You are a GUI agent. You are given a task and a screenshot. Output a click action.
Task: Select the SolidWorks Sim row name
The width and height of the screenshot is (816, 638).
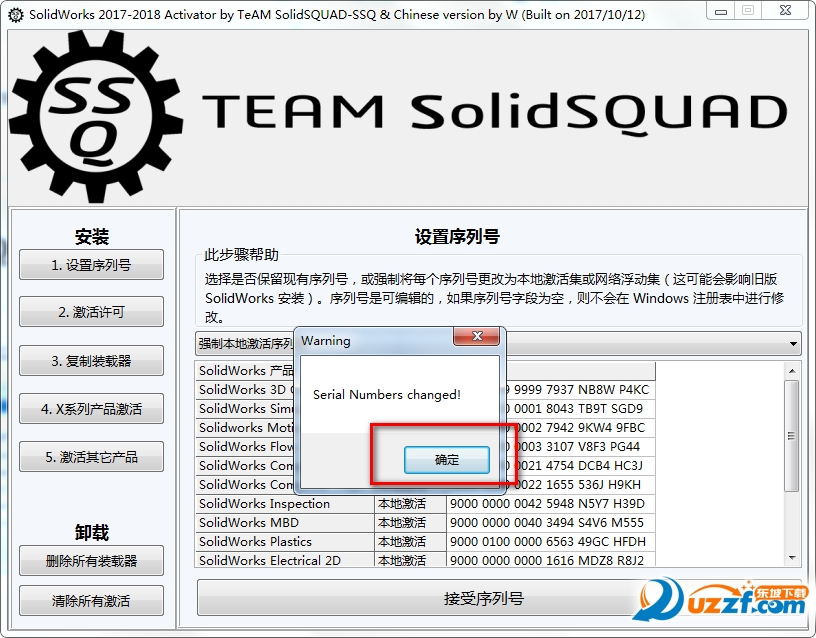[x=245, y=409]
